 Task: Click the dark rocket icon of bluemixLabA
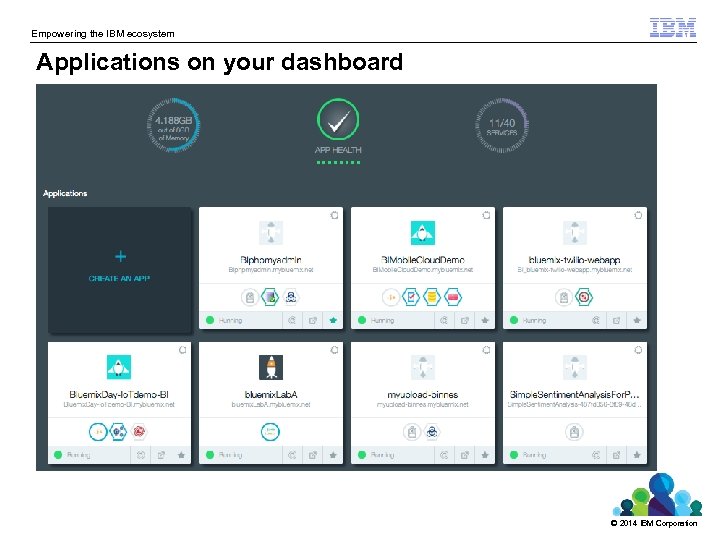pos(271,367)
